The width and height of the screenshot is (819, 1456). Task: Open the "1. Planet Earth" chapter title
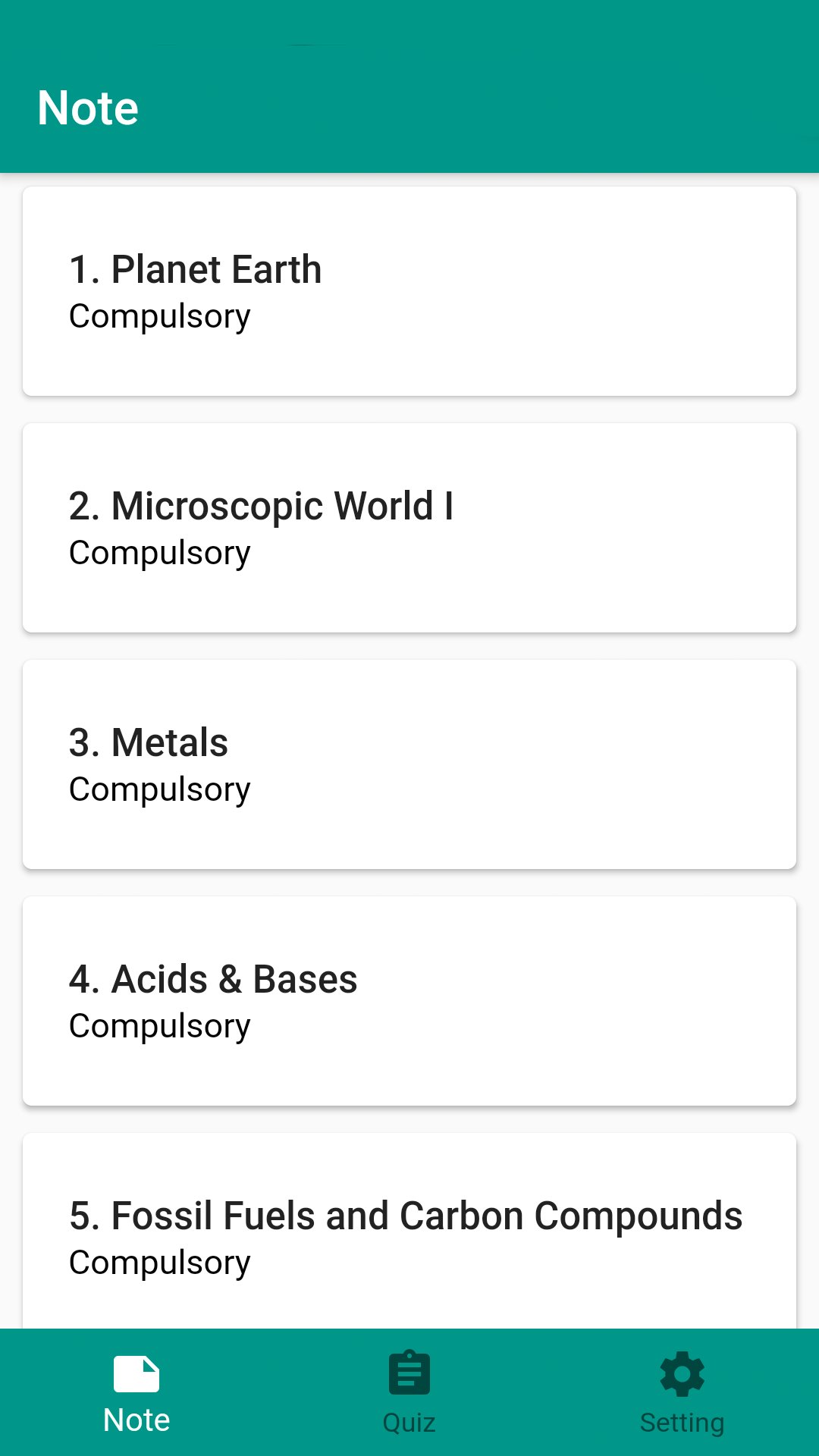[196, 270]
